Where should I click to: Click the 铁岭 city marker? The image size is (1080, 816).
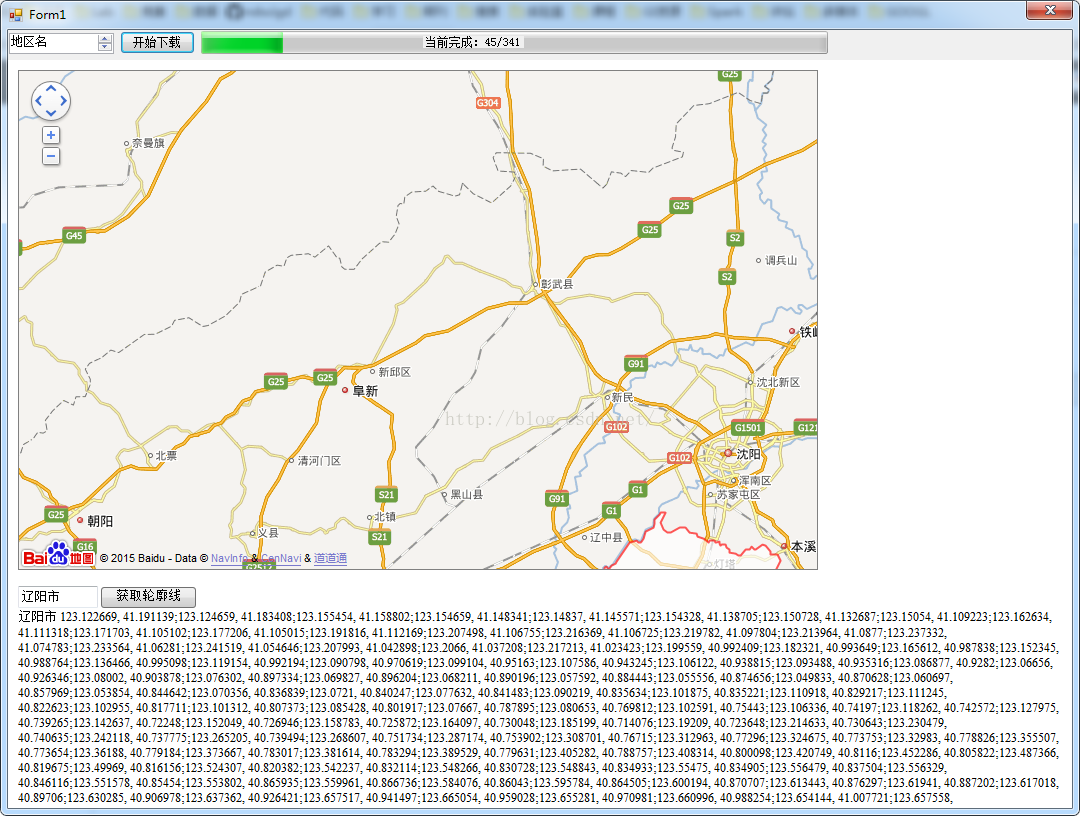792,331
